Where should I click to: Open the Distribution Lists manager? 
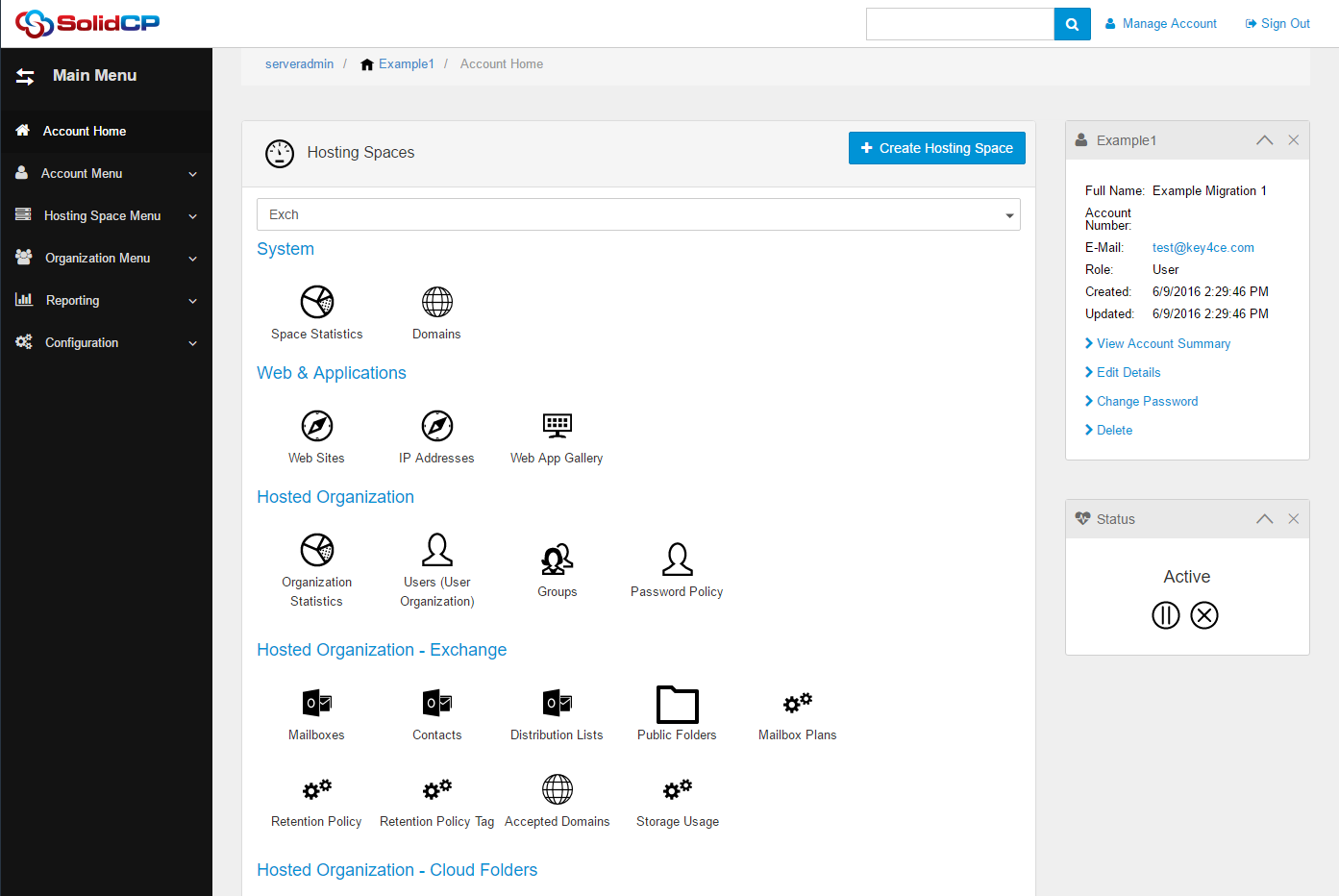click(557, 712)
